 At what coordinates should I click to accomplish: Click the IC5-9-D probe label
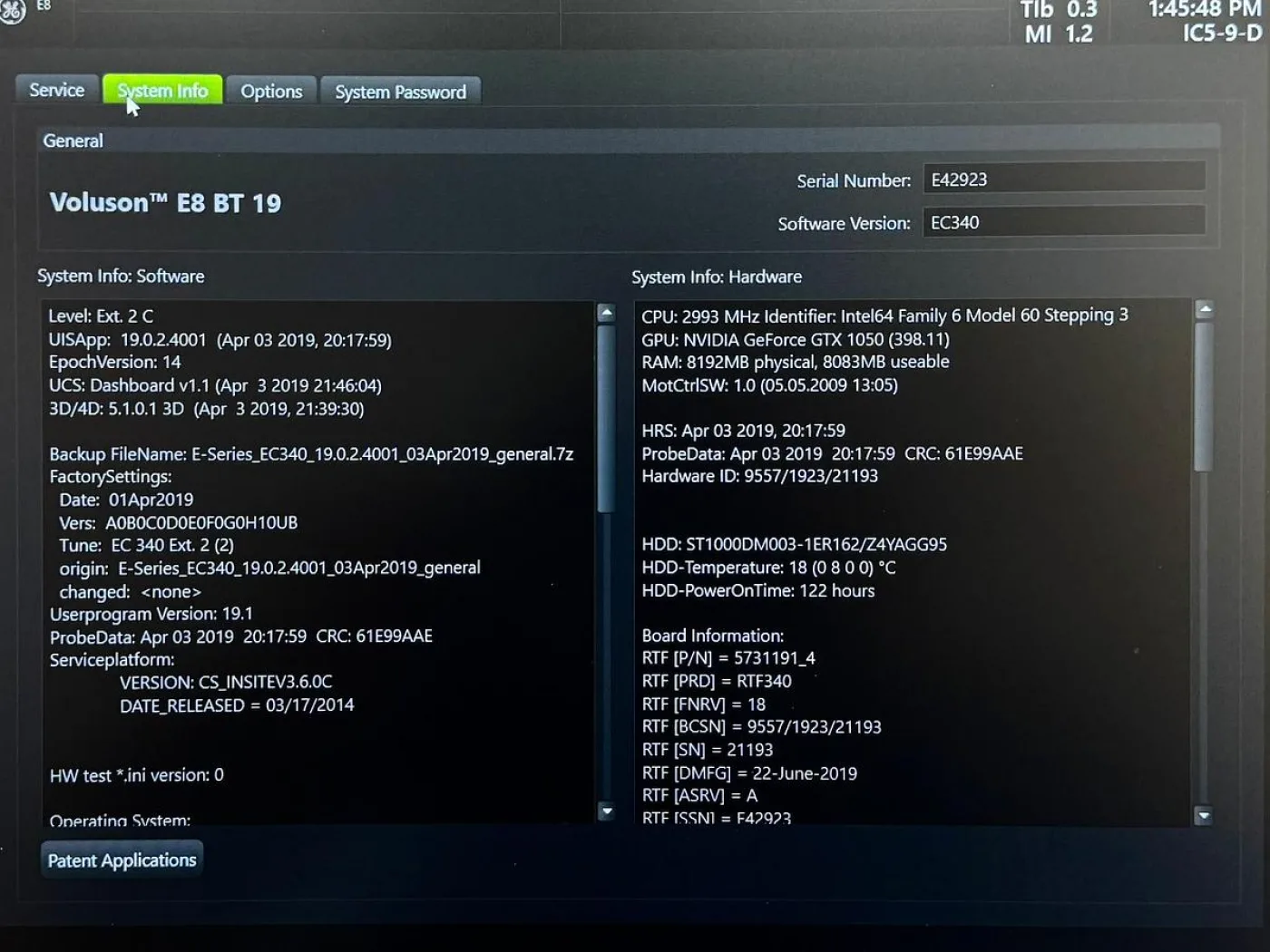(1222, 34)
